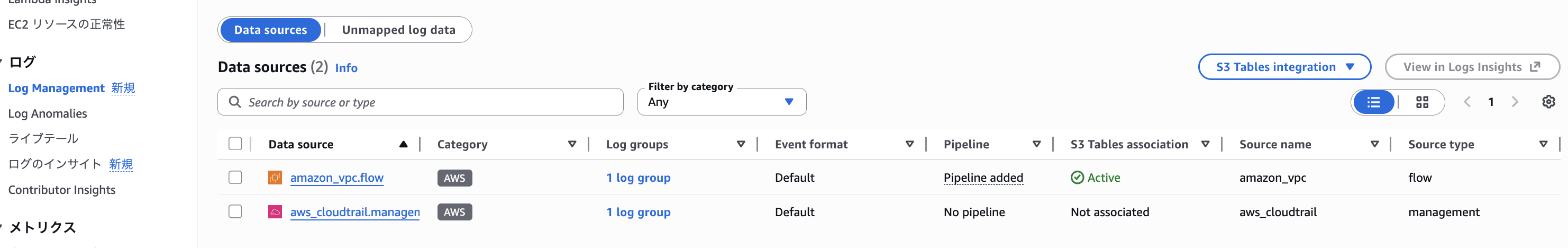Open View in Logs Insights
The width and height of the screenshot is (1568, 248).
click(1471, 67)
